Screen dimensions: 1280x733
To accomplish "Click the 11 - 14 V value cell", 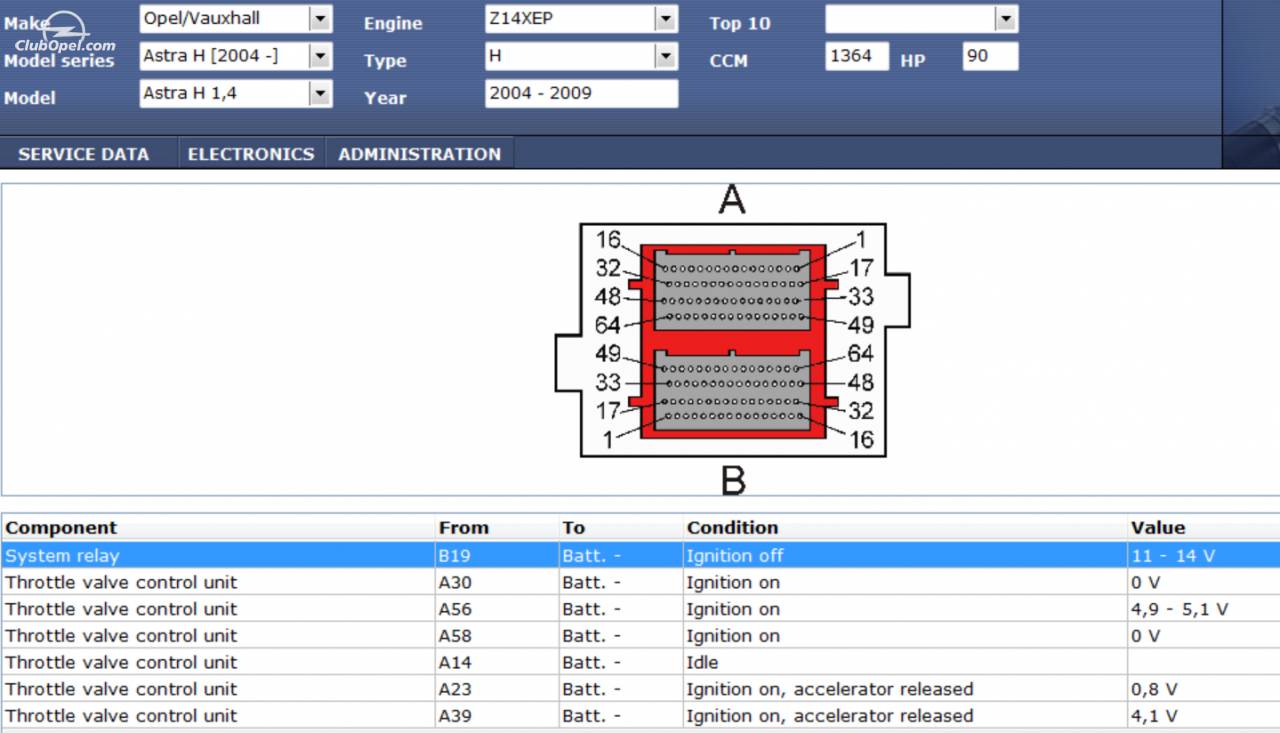I will coord(1203,555).
